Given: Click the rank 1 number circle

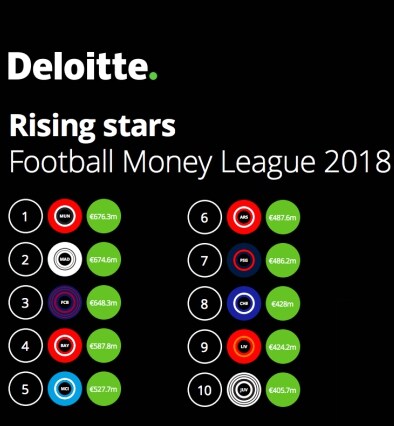Looking at the screenshot, I should 25,216.
